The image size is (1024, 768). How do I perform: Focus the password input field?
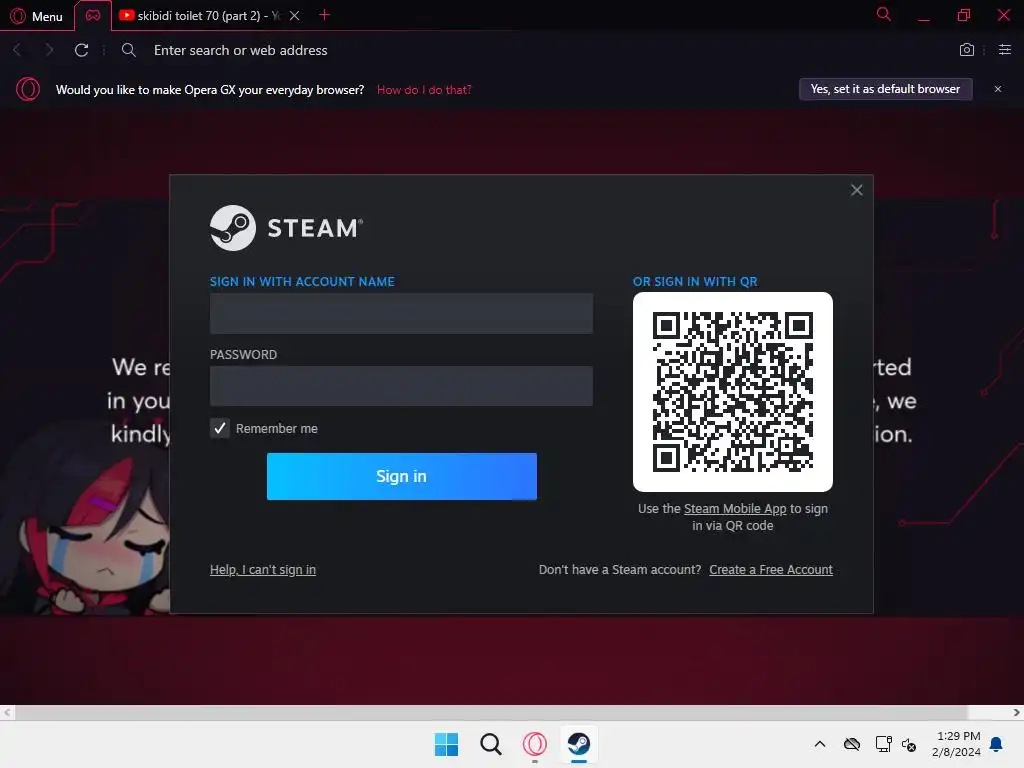click(401, 386)
